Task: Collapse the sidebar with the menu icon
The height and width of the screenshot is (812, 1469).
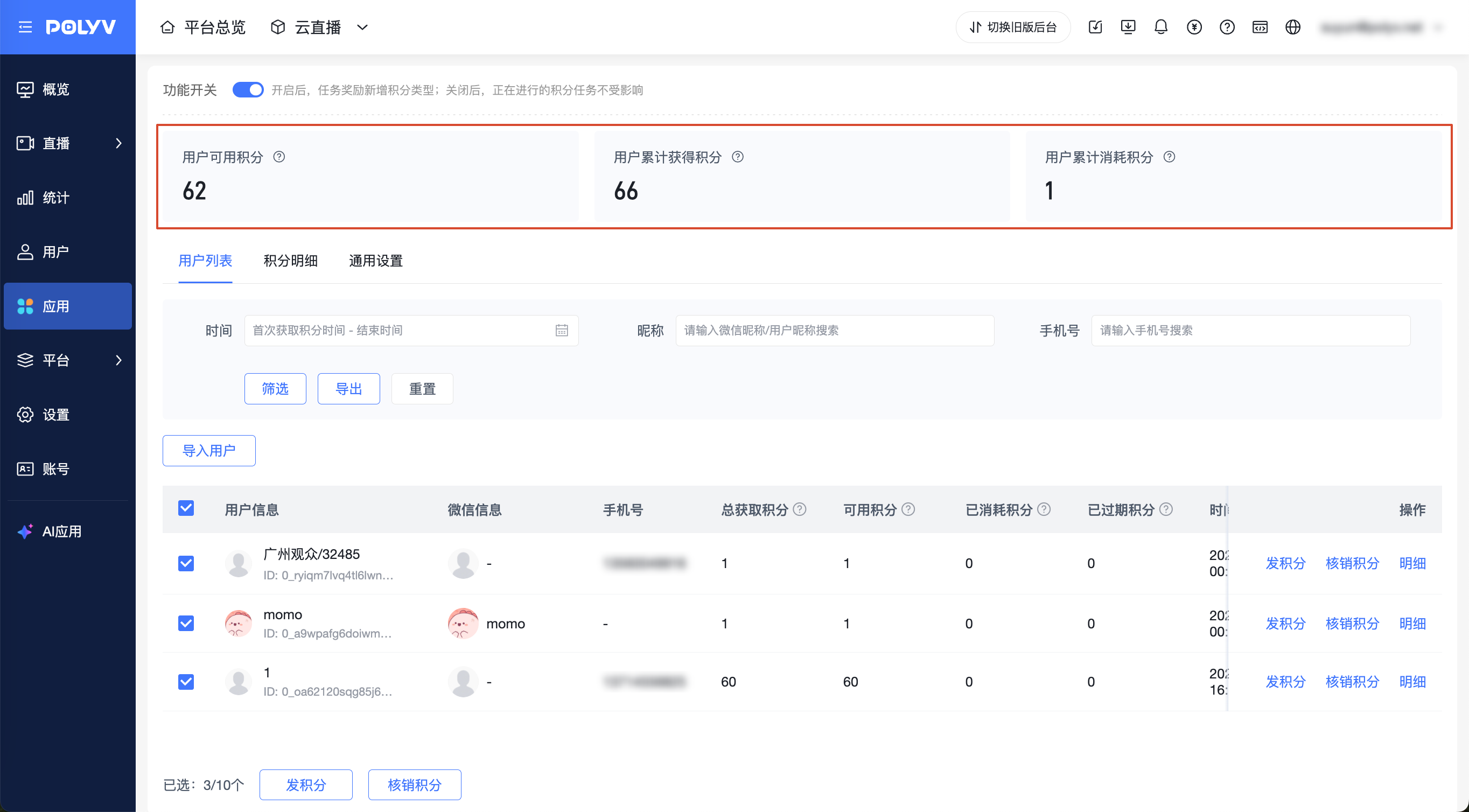Action: click(25, 27)
